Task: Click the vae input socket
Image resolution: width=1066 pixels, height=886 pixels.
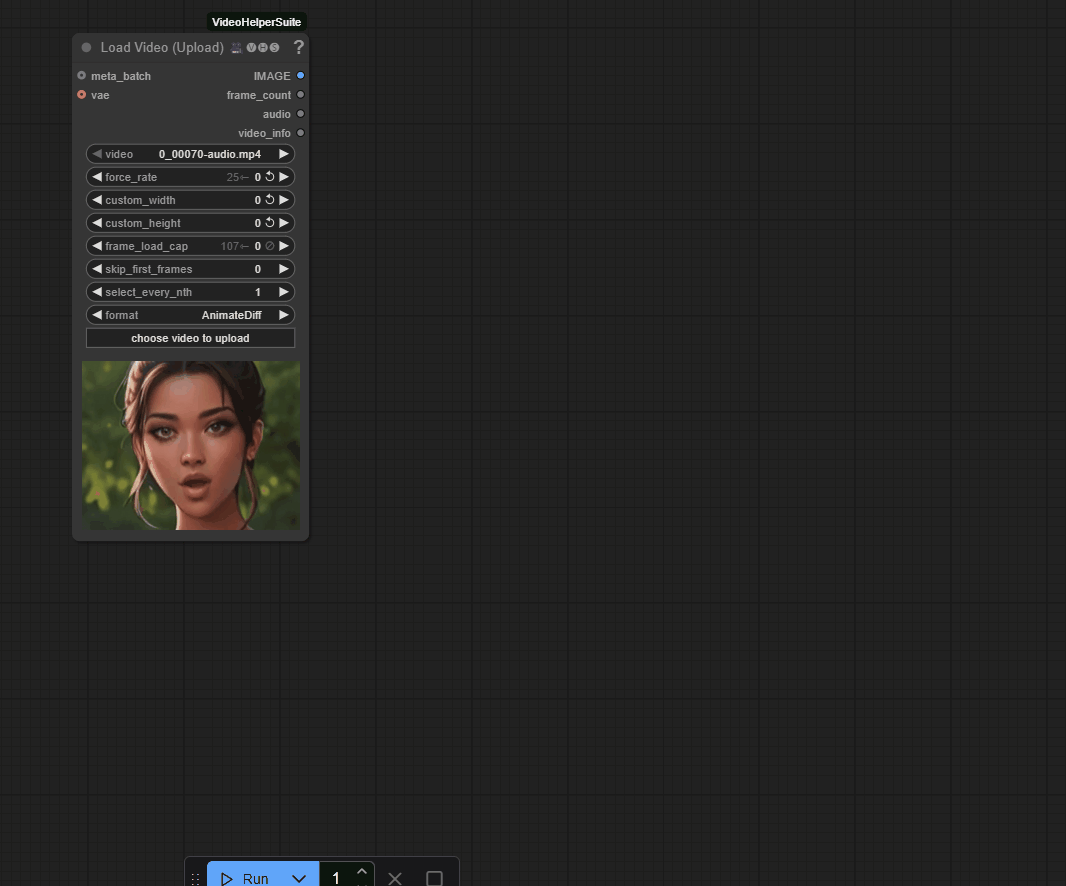Action: pos(82,95)
